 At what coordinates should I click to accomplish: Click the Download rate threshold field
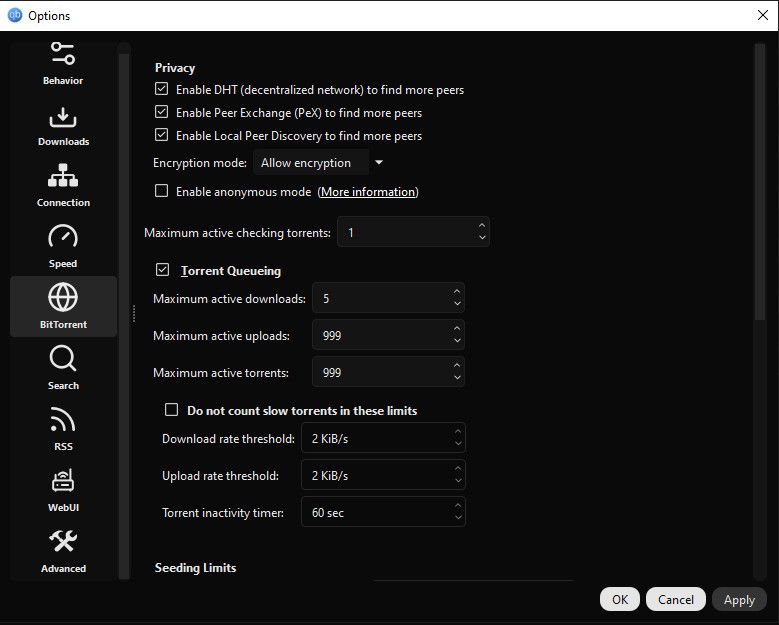click(383, 438)
